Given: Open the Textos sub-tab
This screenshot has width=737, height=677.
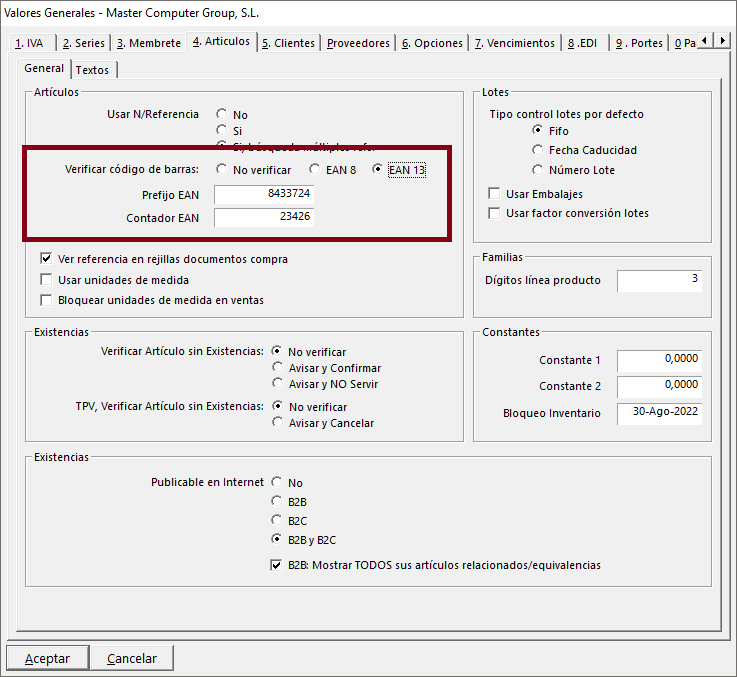Looking at the screenshot, I should pyautogui.click(x=93, y=70).
